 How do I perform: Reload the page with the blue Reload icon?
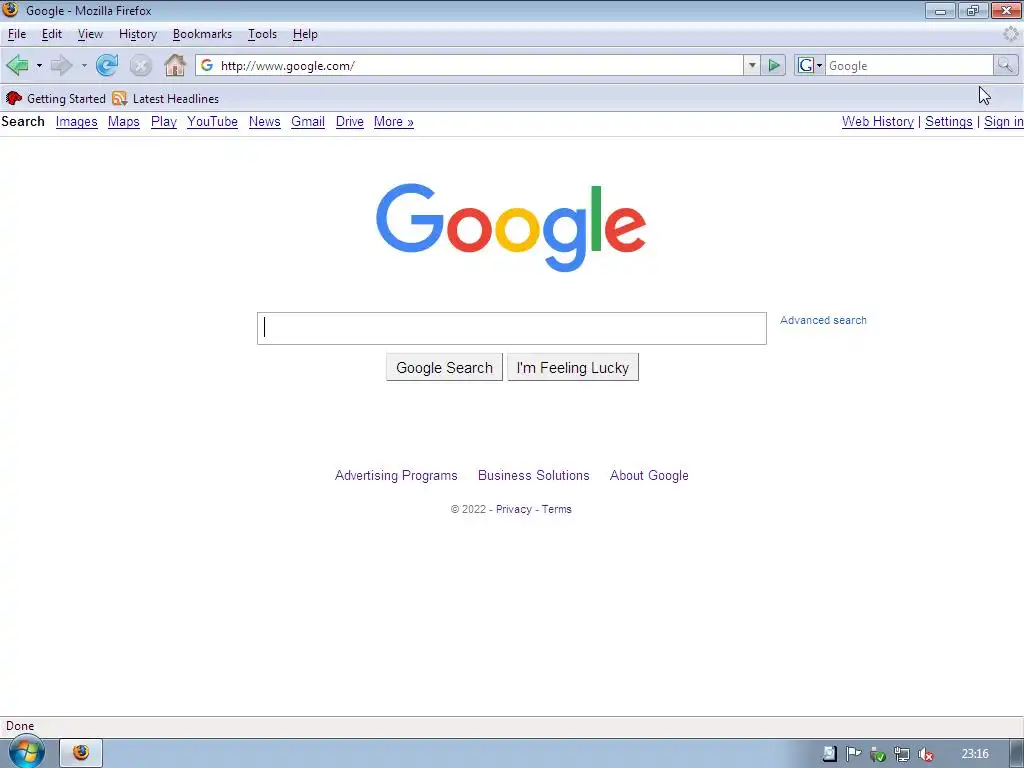point(107,65)
